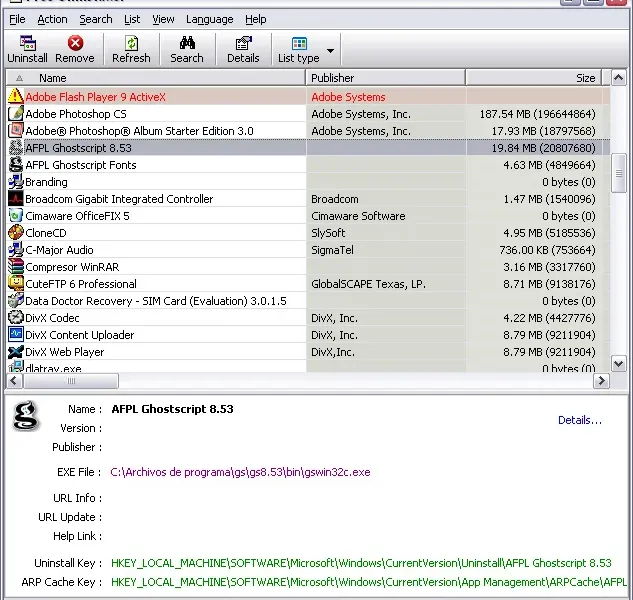Viewport: 633px width, 600px height.
Task: Click the horizontal scrollbar thumb
Action: click(x=71, y=380)
